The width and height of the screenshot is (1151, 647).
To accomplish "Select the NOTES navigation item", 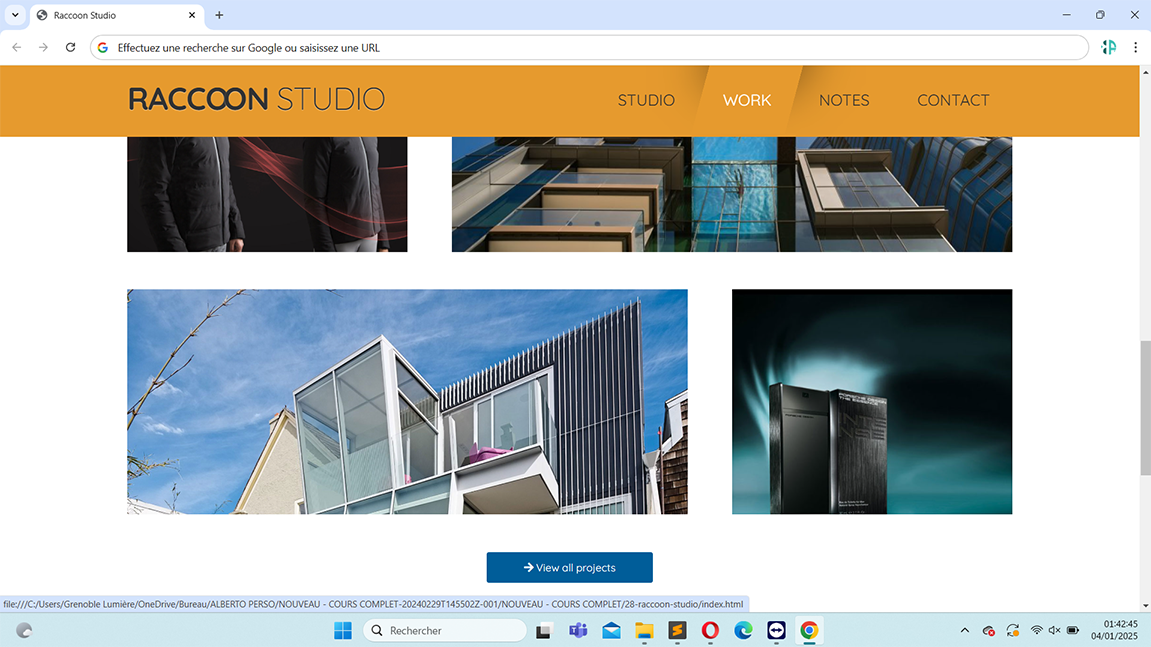I will (x=844, y=100).
